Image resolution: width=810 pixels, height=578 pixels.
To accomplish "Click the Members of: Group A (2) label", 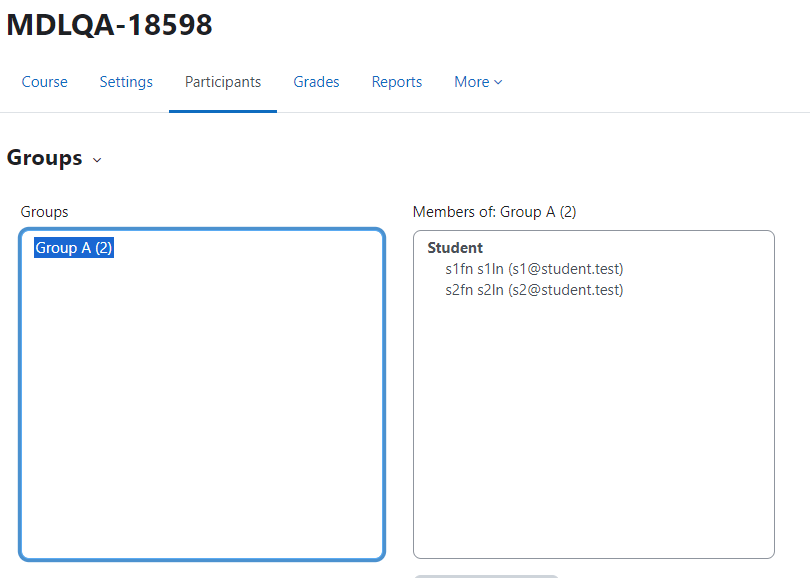I will click(x=494, y=212).
